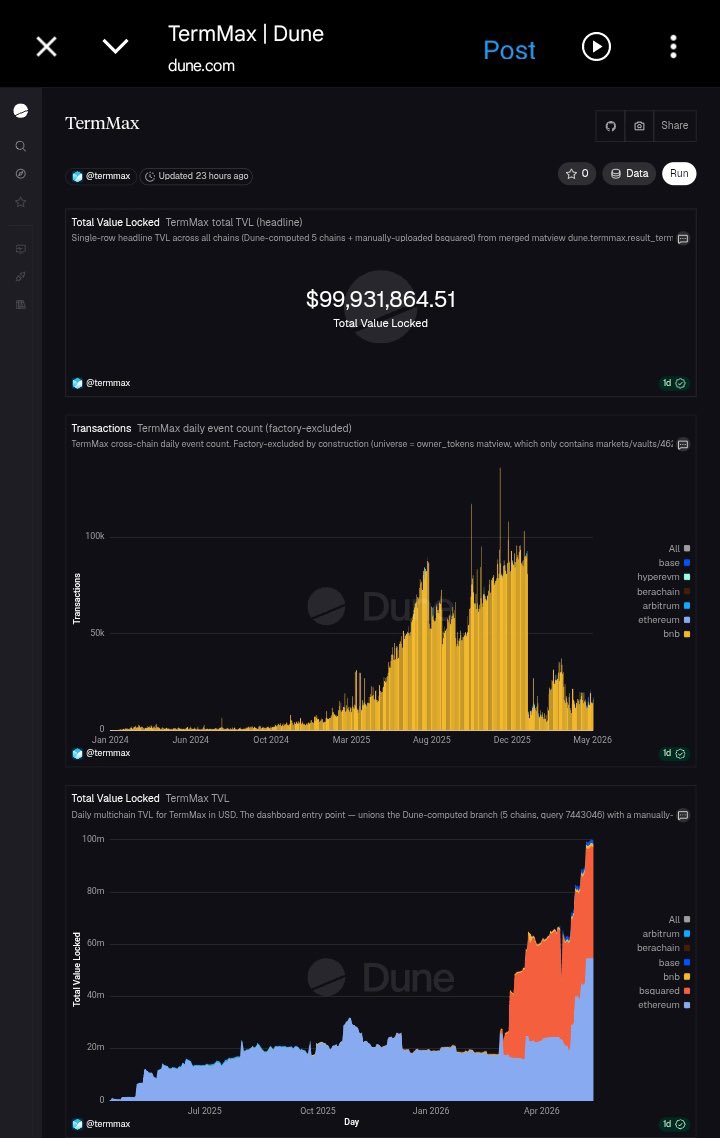Star the dashboard with 0 stars button

click(x=577, y=173)
